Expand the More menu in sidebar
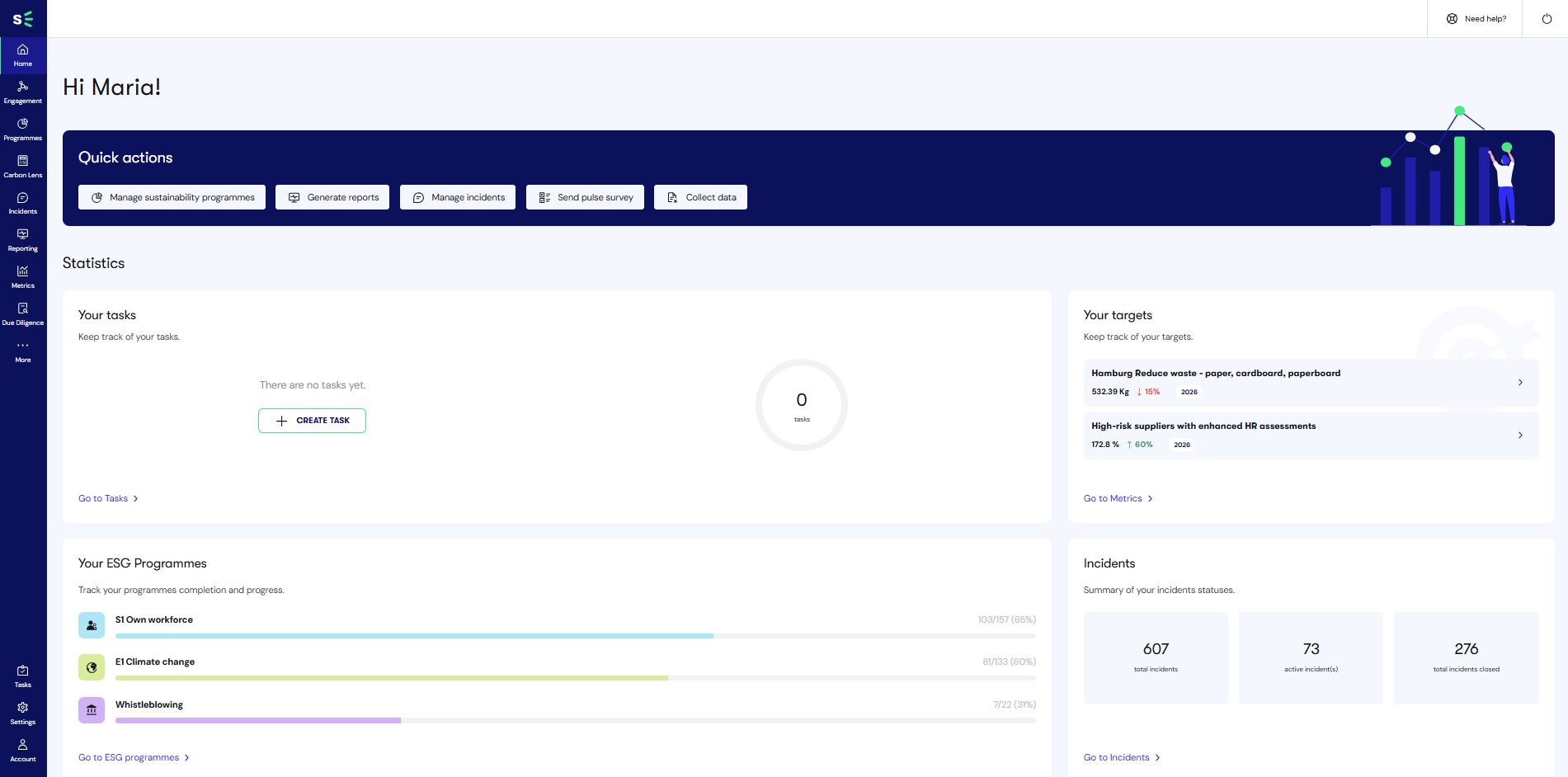The width and height of the screenshot is (1568, 777). pyautogui.click(x=22, y=350)
